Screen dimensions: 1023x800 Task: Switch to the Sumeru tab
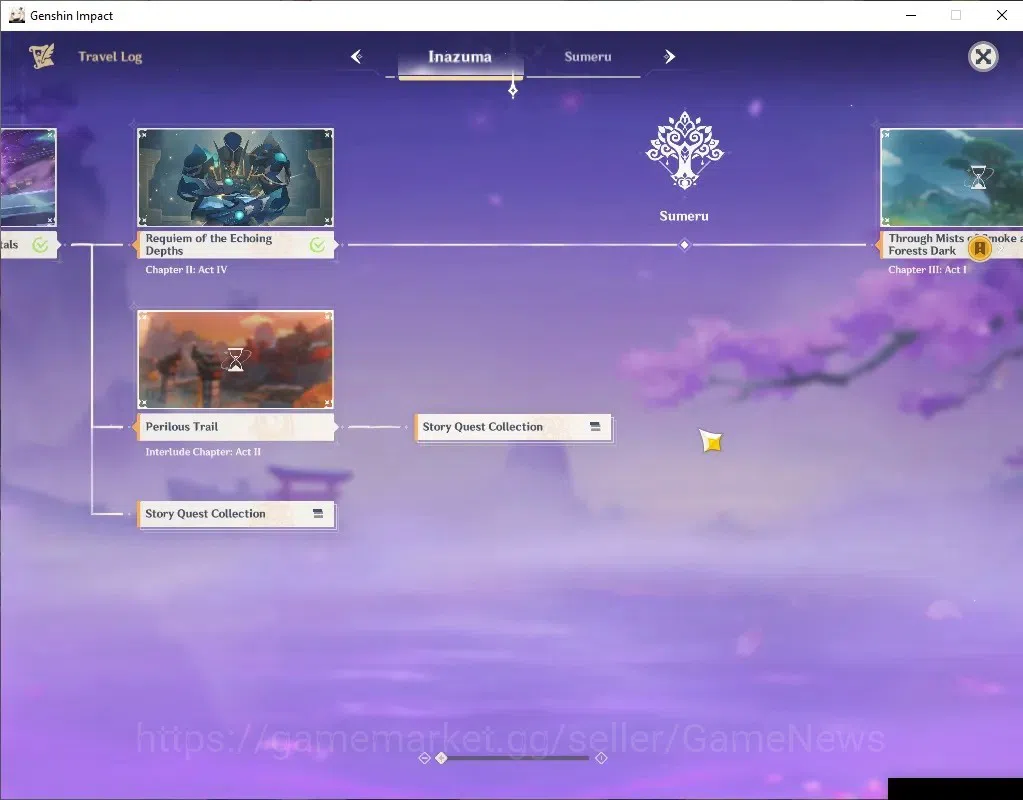[588, 57]
